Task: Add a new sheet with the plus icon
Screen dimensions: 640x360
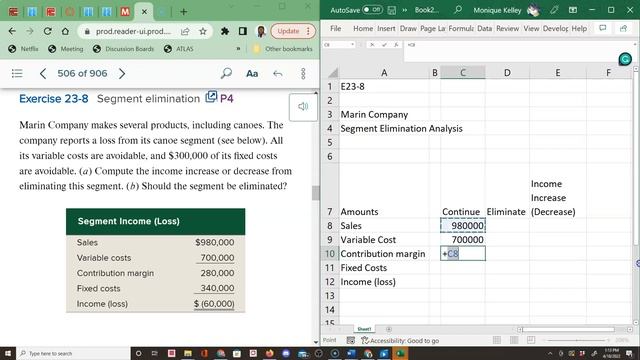Action: 389,329
